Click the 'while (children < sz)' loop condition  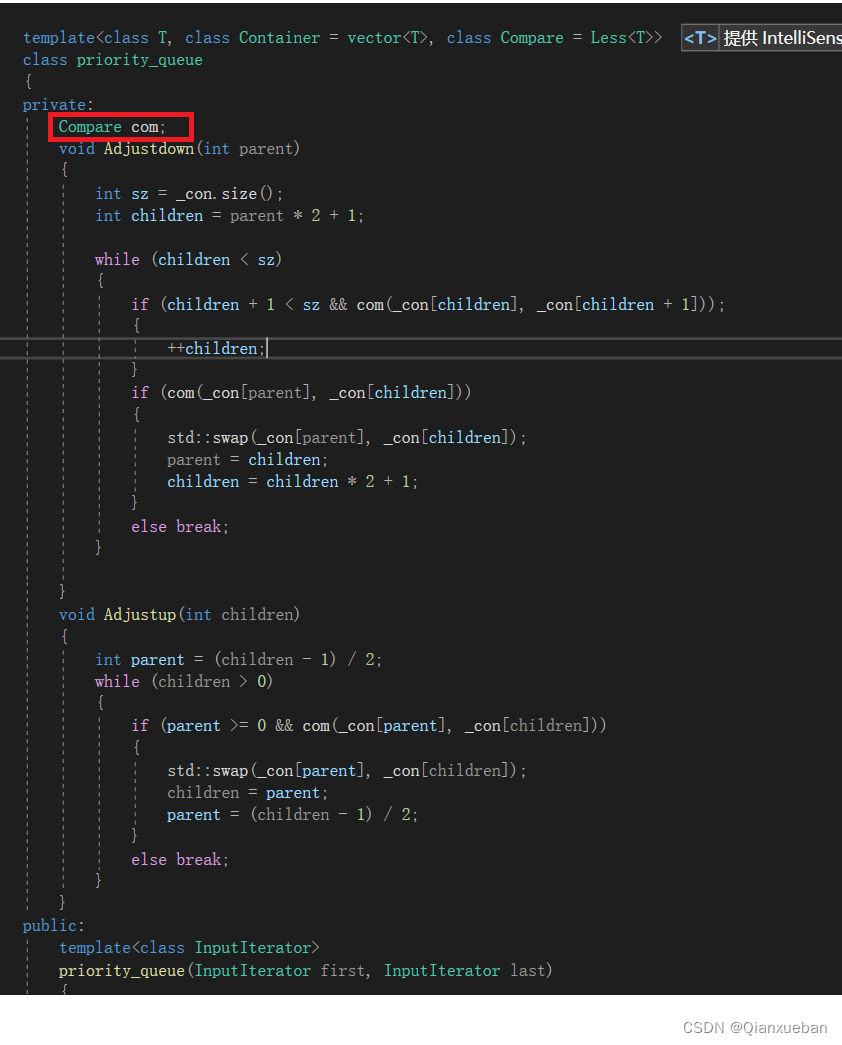(x=189, y=259)
